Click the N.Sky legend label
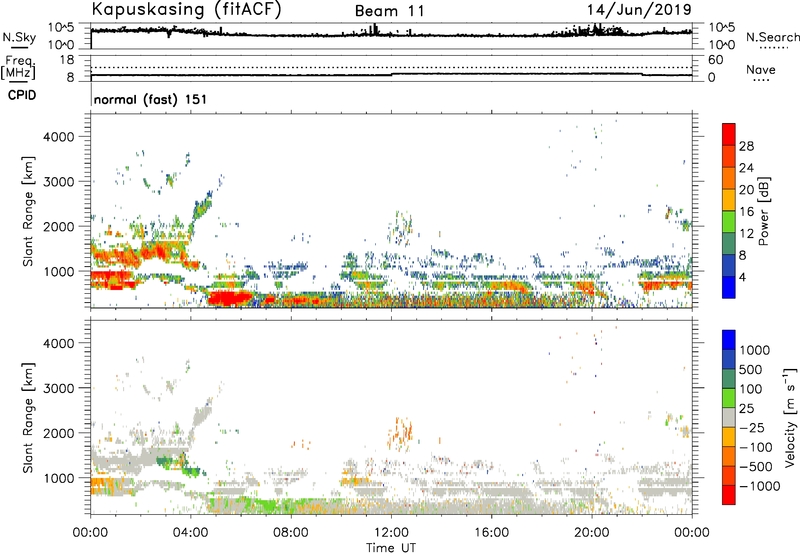The image size is (800, 554). [19, 37]
